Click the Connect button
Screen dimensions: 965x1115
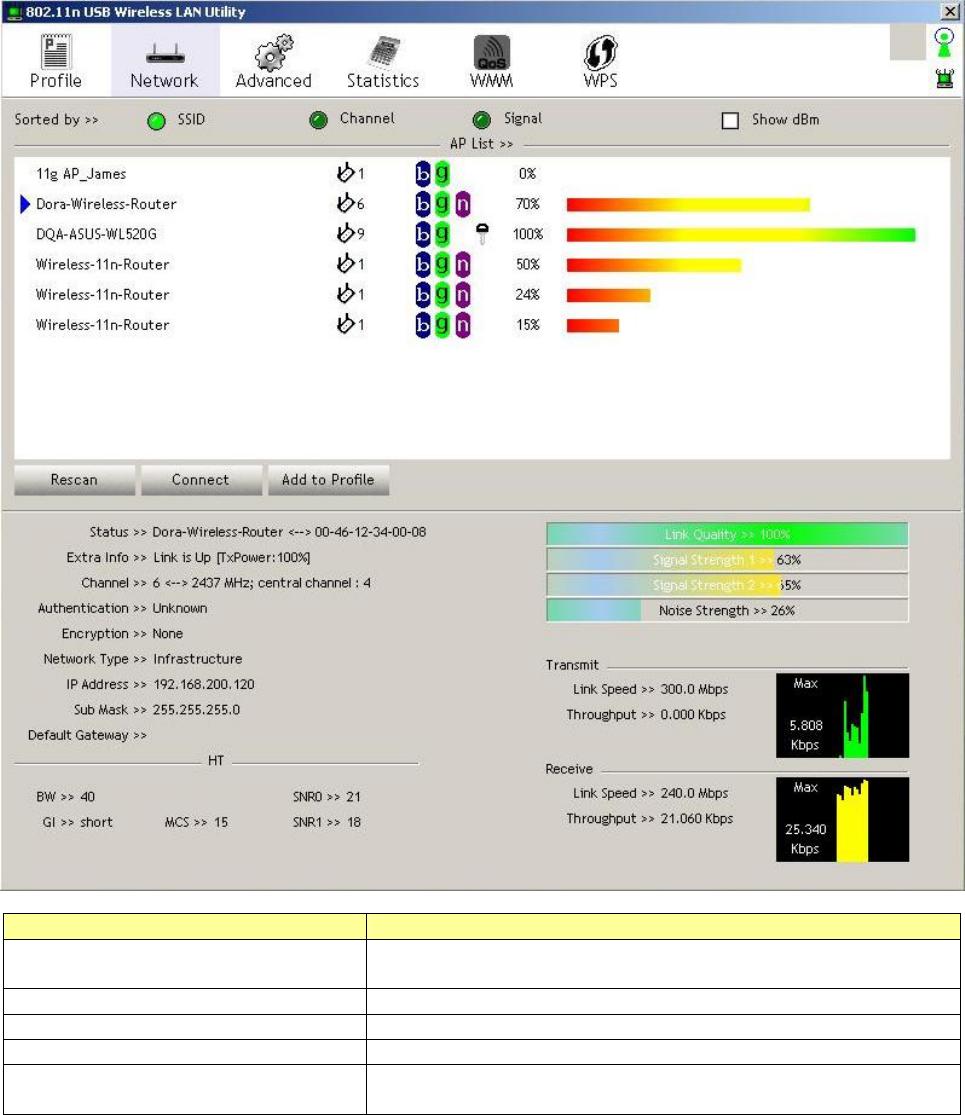click(x=201, y=480)
